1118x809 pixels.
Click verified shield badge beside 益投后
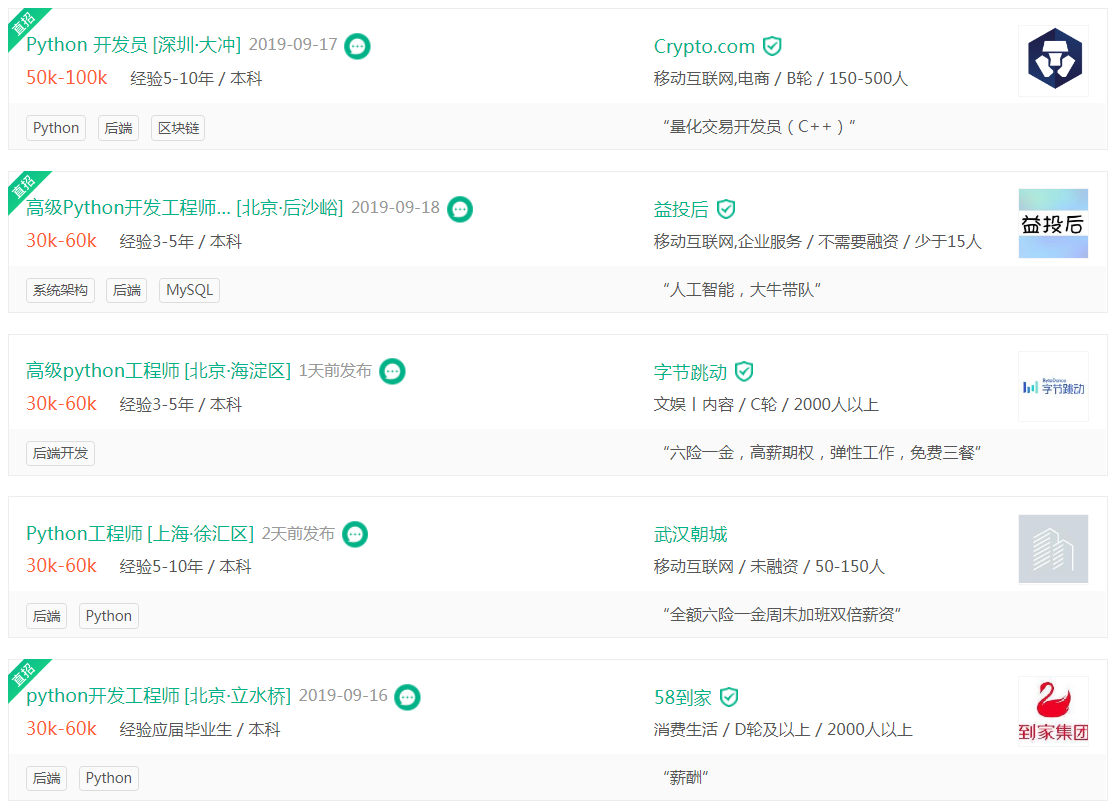click(x=726, y=209)
